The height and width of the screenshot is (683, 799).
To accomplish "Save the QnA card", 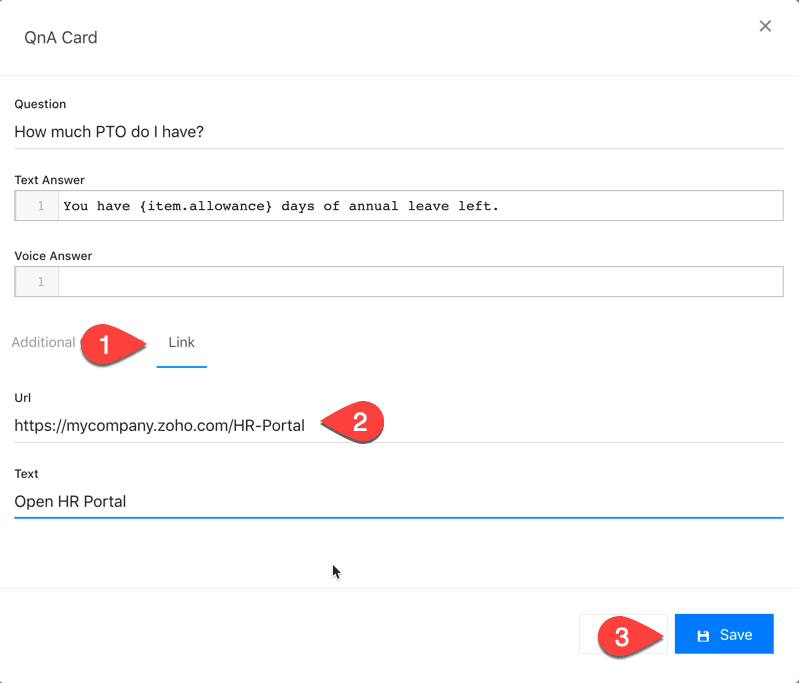I will [724, 634].
